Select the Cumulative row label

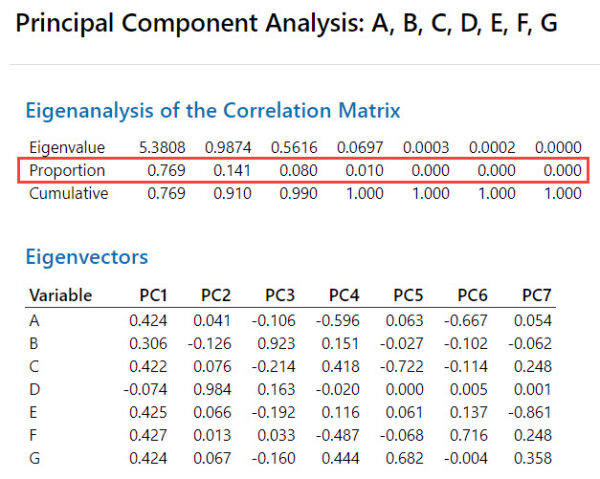(x=68, y=193)
